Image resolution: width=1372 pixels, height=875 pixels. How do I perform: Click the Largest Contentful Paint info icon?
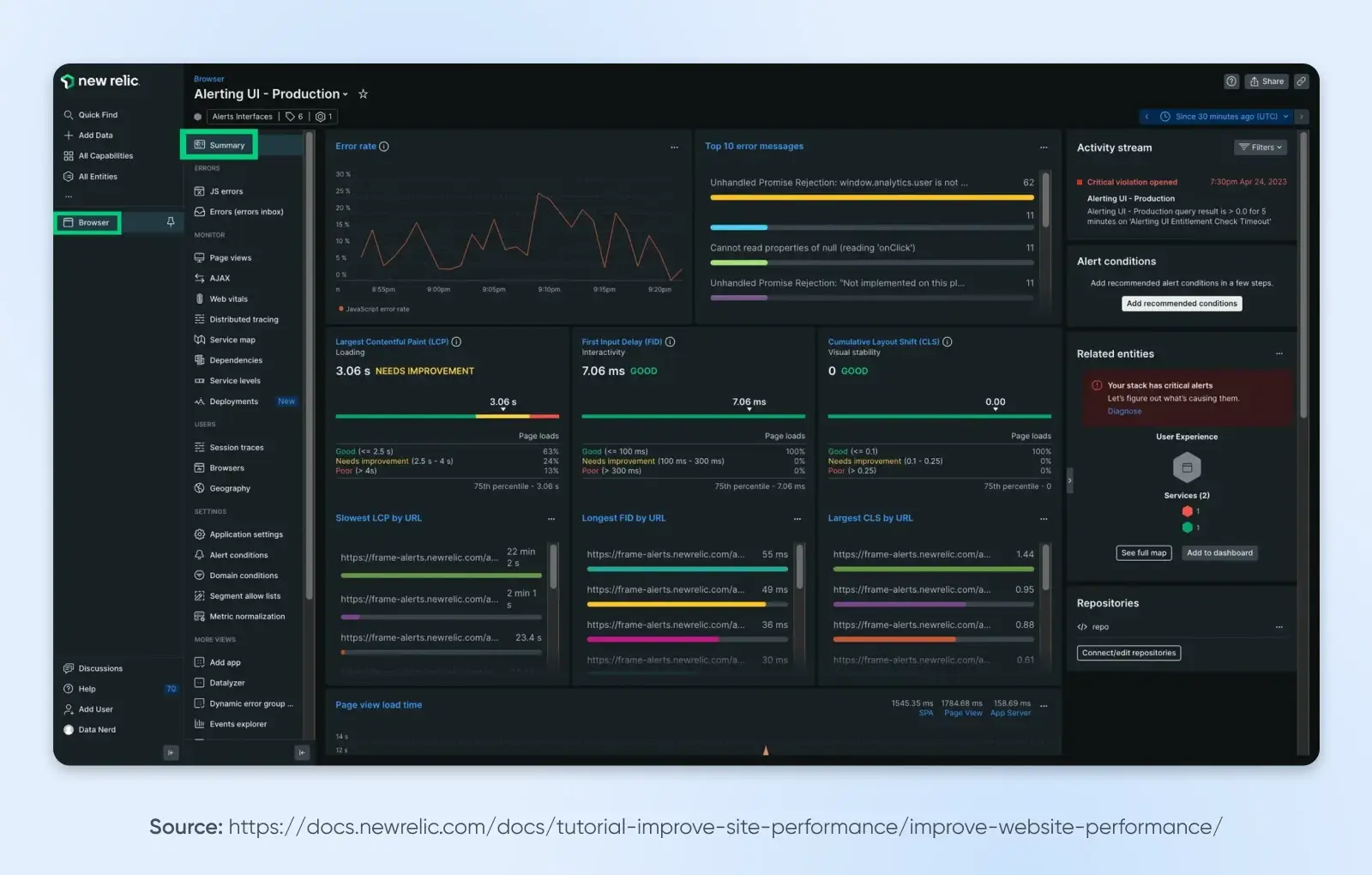pos(456,341)
